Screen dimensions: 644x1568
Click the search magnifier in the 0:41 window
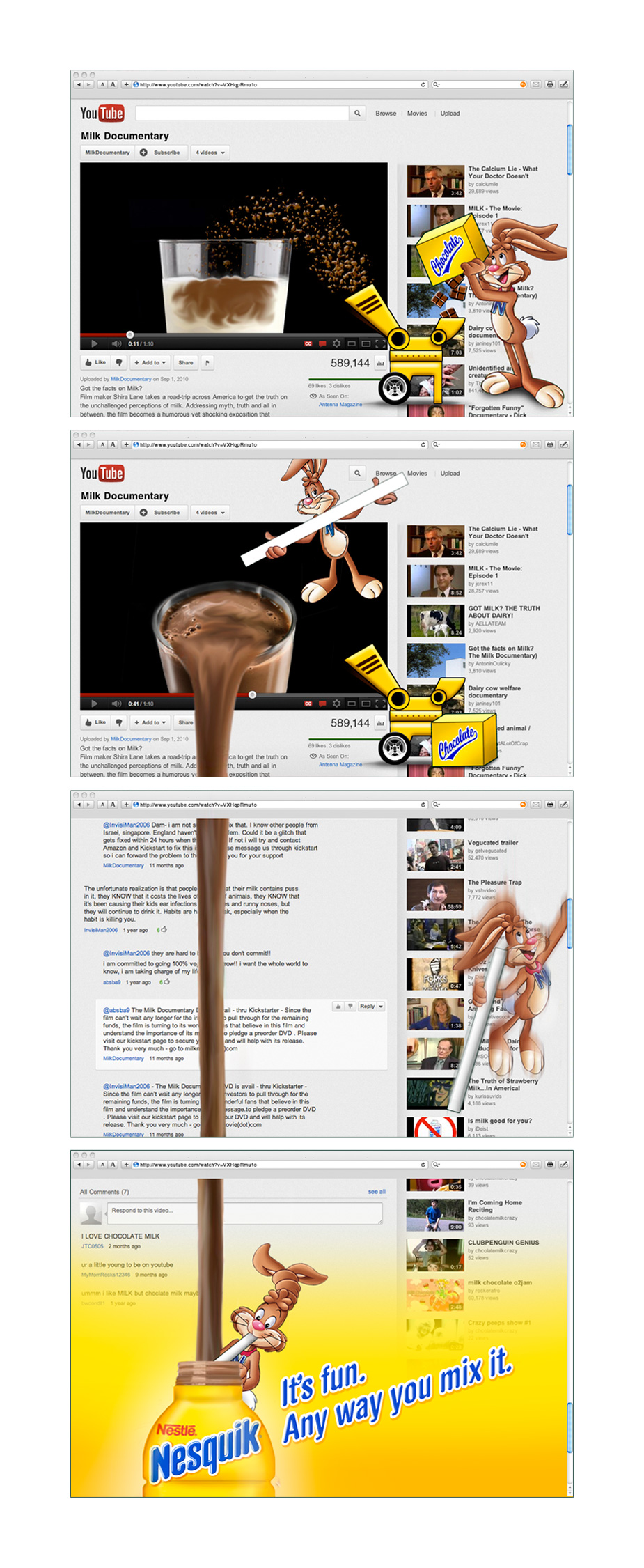point(357,473)
